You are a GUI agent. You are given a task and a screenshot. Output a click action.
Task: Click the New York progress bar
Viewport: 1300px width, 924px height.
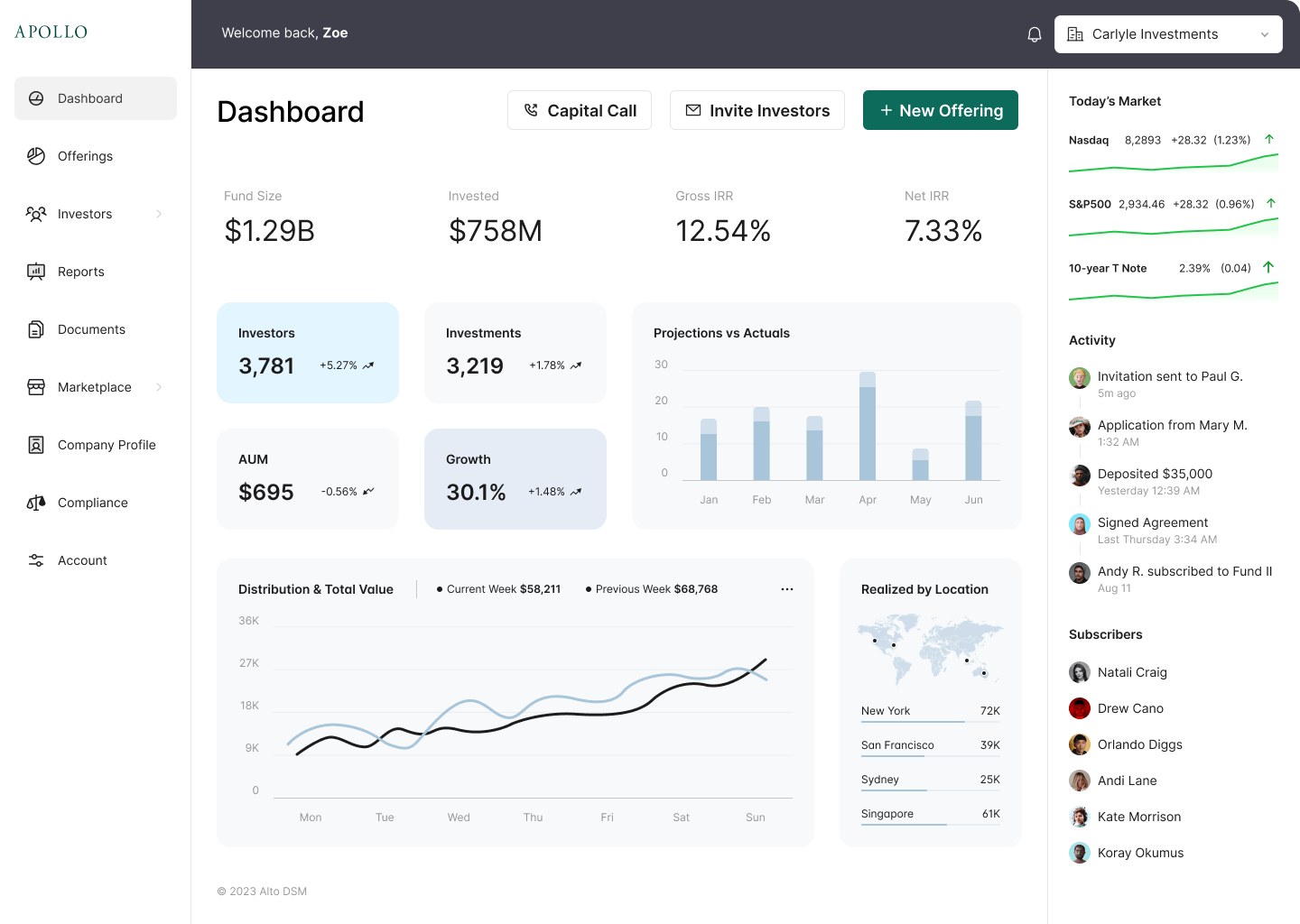(x=931, y=722)
